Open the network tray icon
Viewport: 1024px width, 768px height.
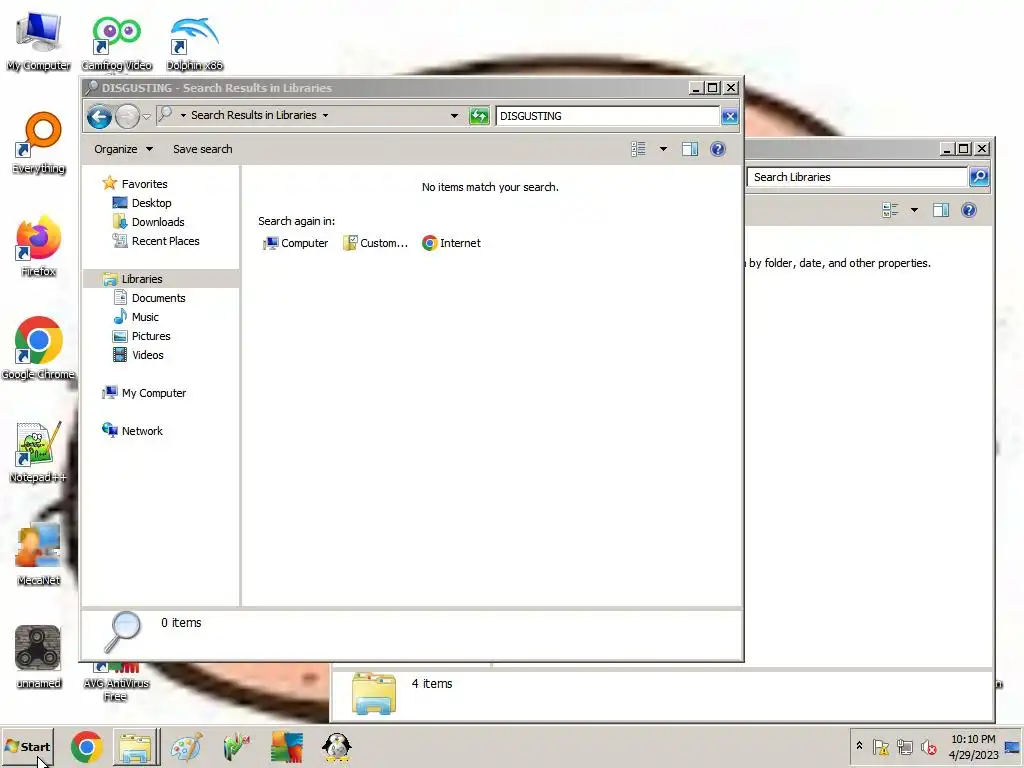(x=904, y=746)
